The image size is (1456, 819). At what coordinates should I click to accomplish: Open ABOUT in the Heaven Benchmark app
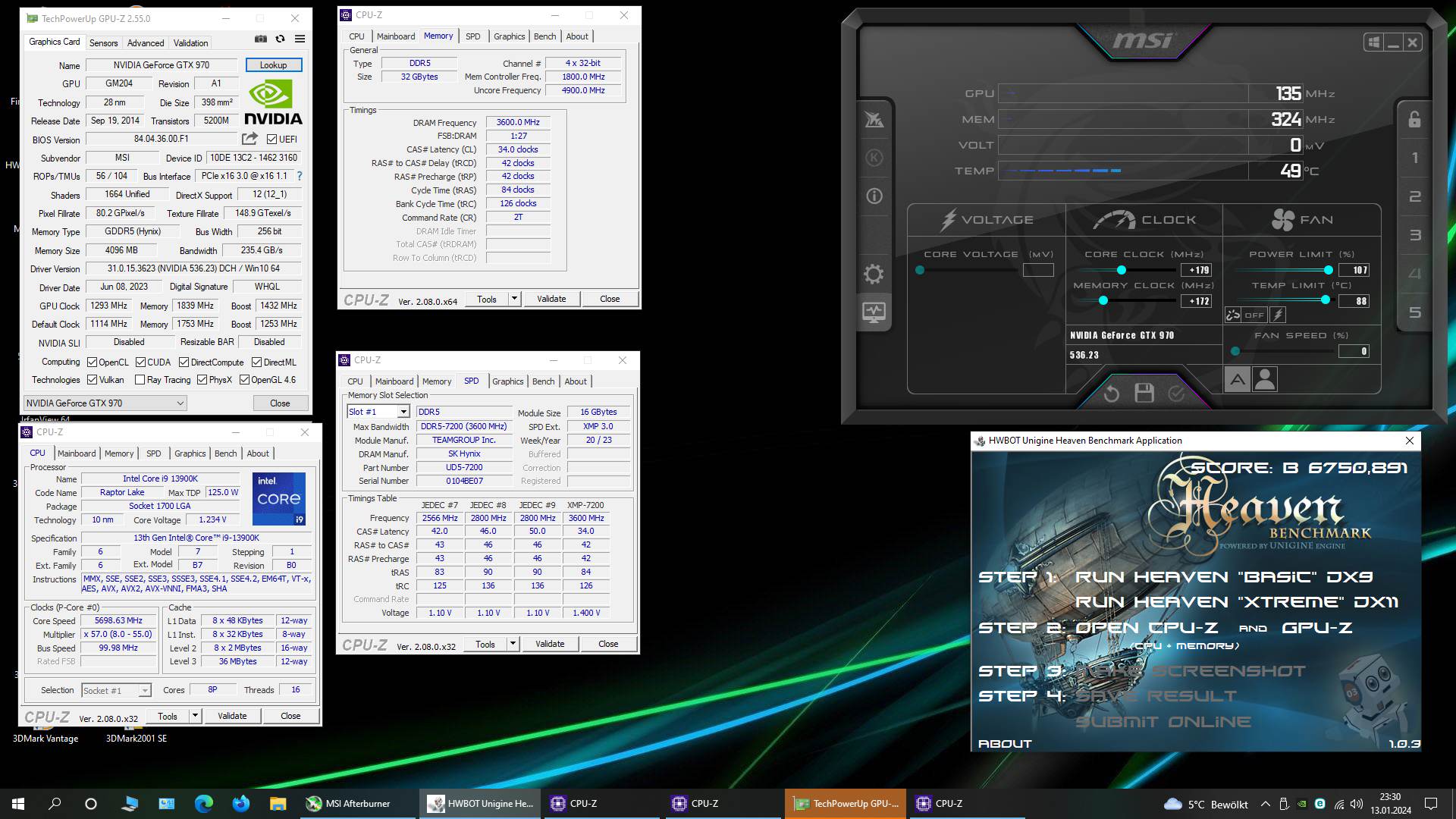(1005, 744)
